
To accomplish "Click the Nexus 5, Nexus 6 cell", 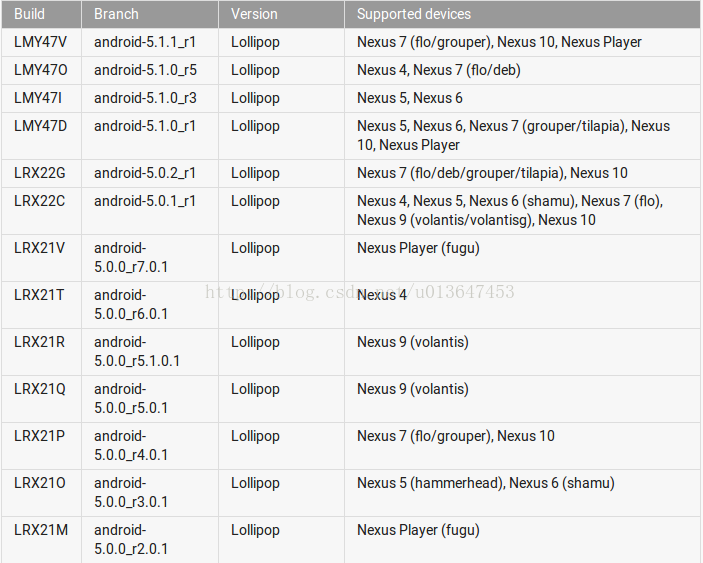I will coord(522,98).
